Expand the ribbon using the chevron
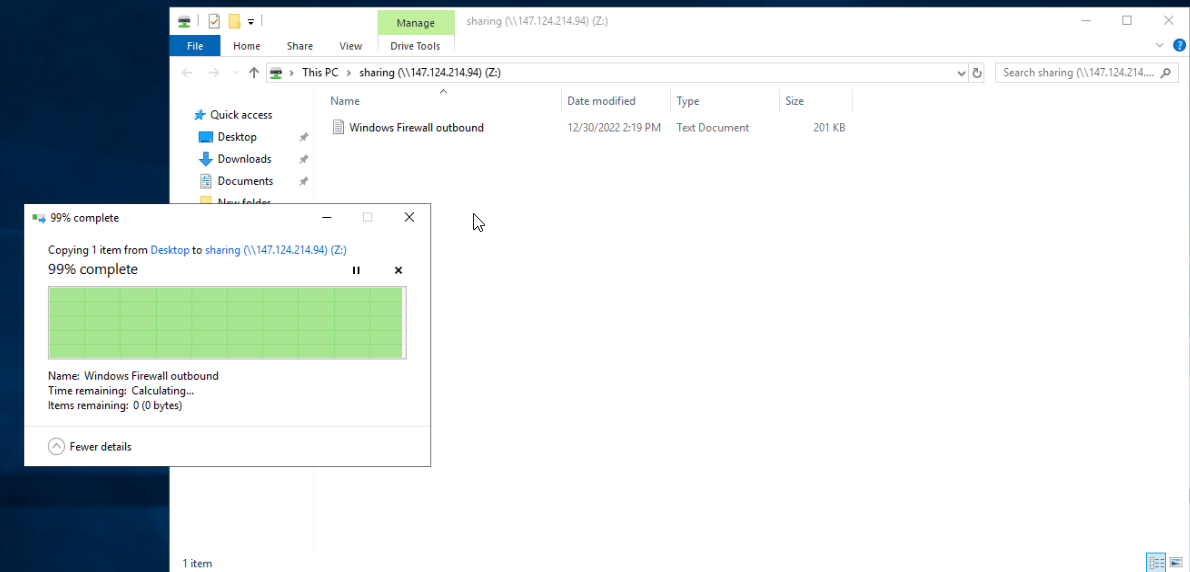The image size is (1190, 572). 1160,45
